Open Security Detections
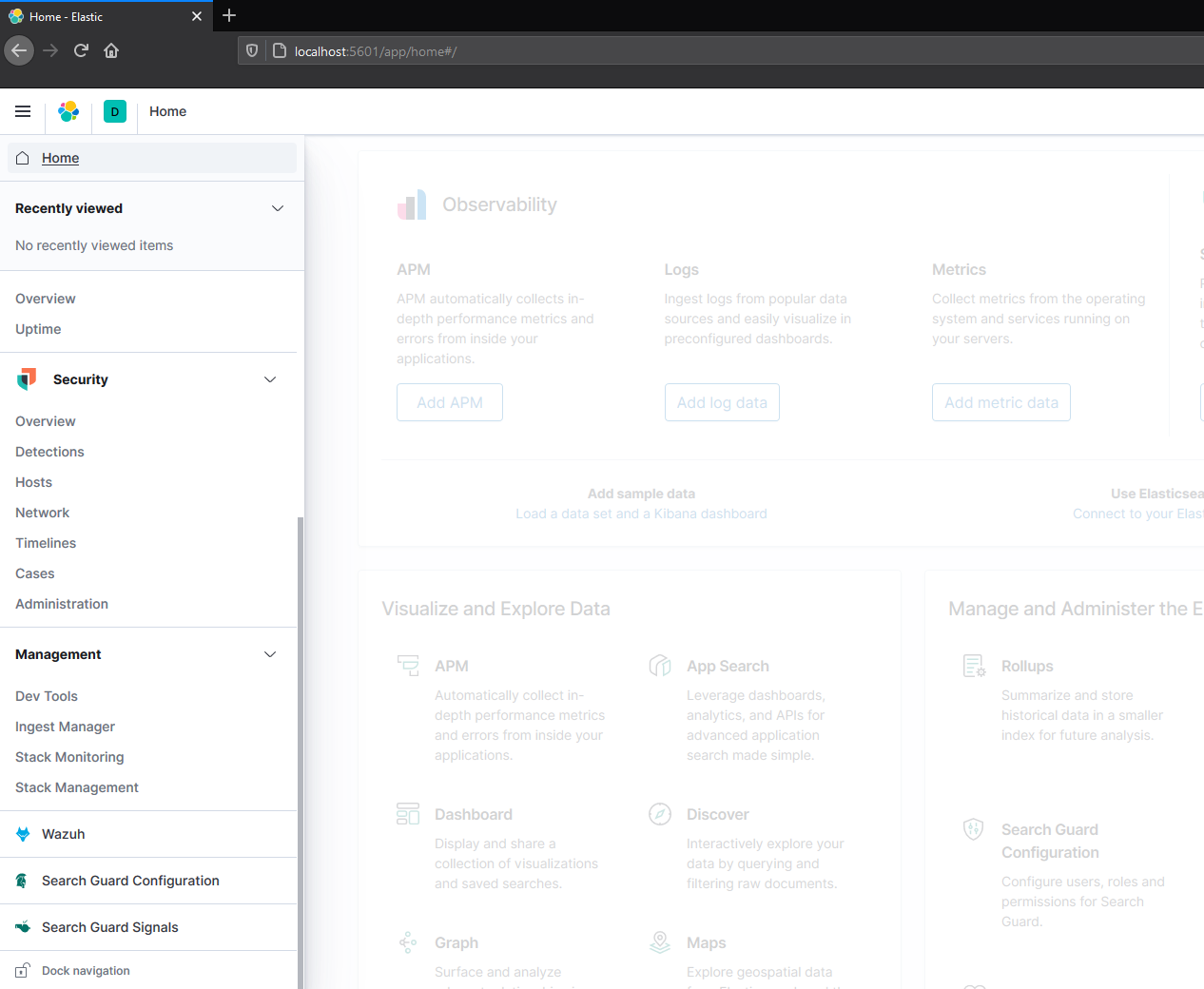The image size is (1204, 989). click(x=49, y=452)
